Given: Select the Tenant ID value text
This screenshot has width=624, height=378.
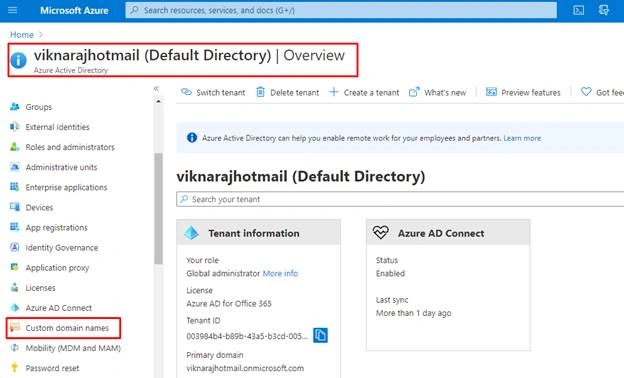Looking at the screenshot, I should (x=247, y=336).
